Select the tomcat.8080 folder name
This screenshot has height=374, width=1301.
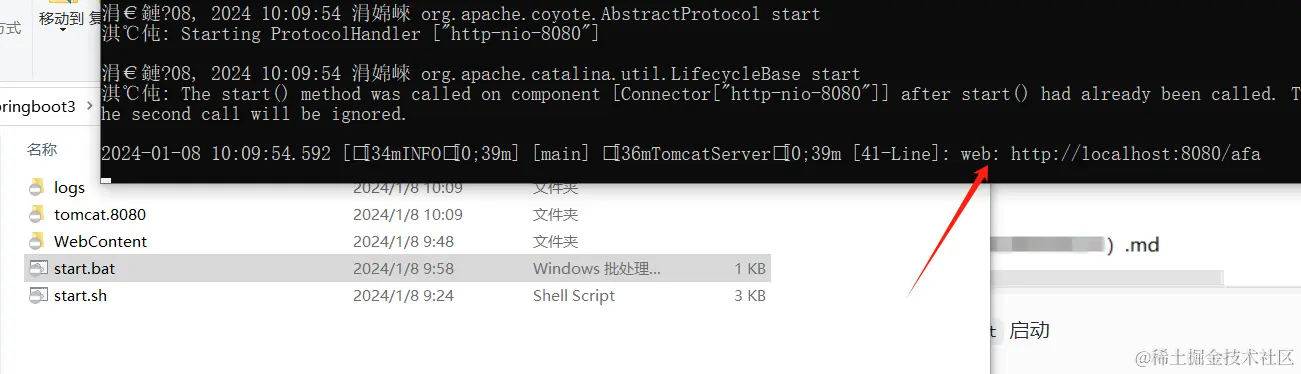click(x=100, y=214)
